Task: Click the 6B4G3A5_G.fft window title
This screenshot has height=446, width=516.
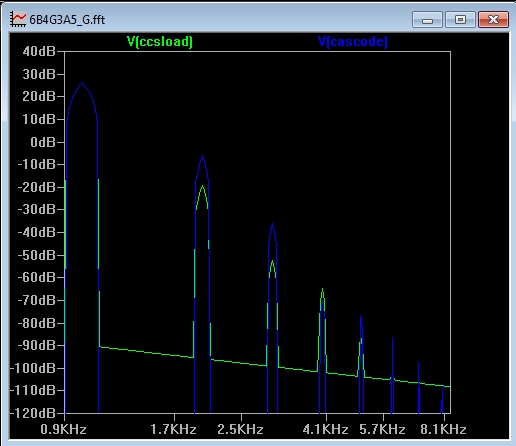Action: [x=67, y=20]
